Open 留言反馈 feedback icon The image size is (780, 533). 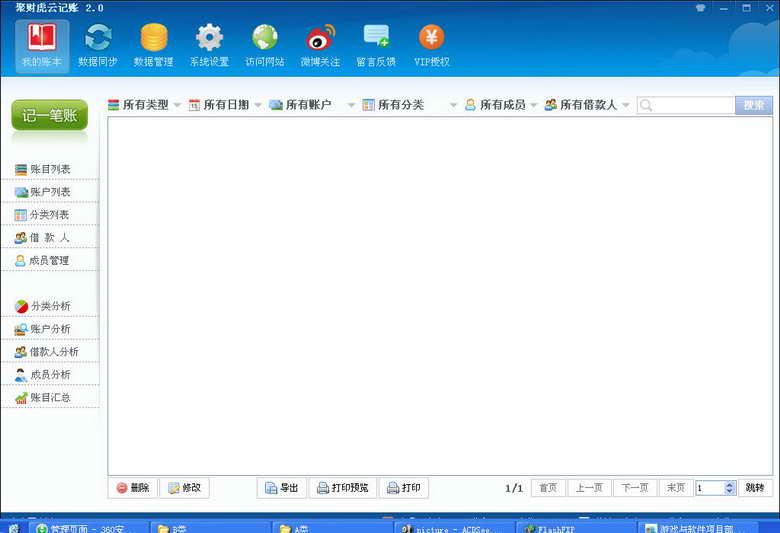coord(376,45)
